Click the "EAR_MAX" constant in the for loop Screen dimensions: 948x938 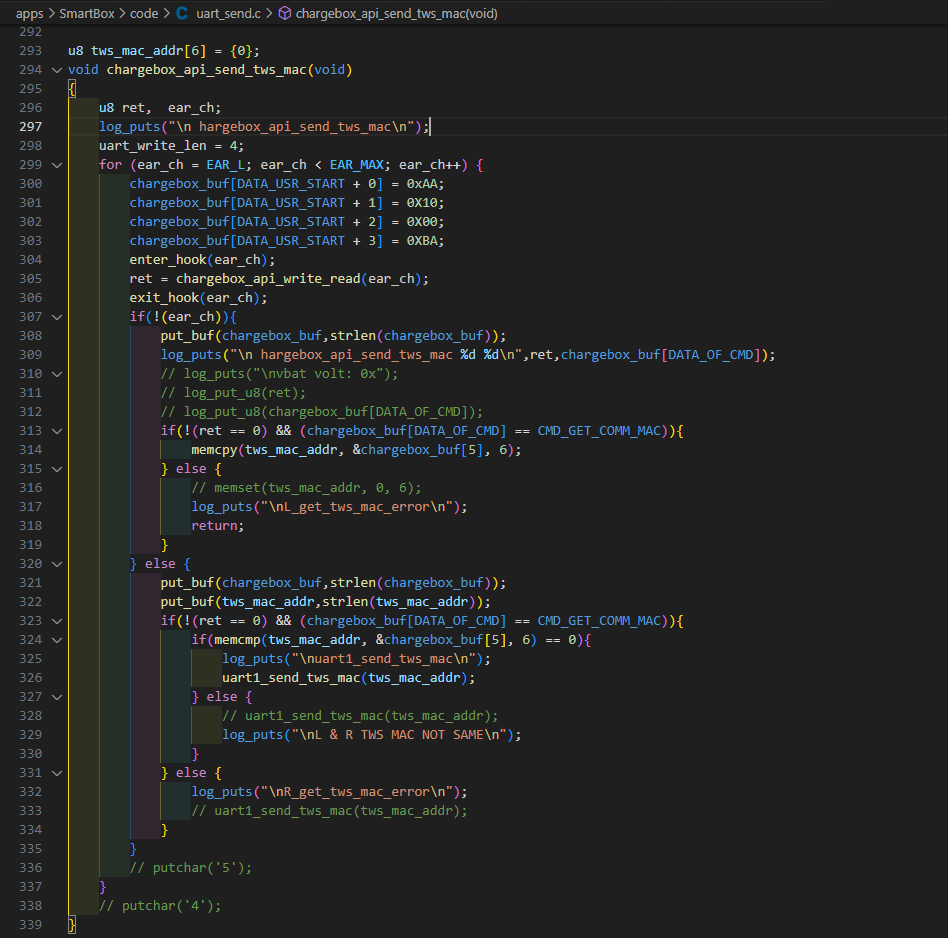click(356, 165)
